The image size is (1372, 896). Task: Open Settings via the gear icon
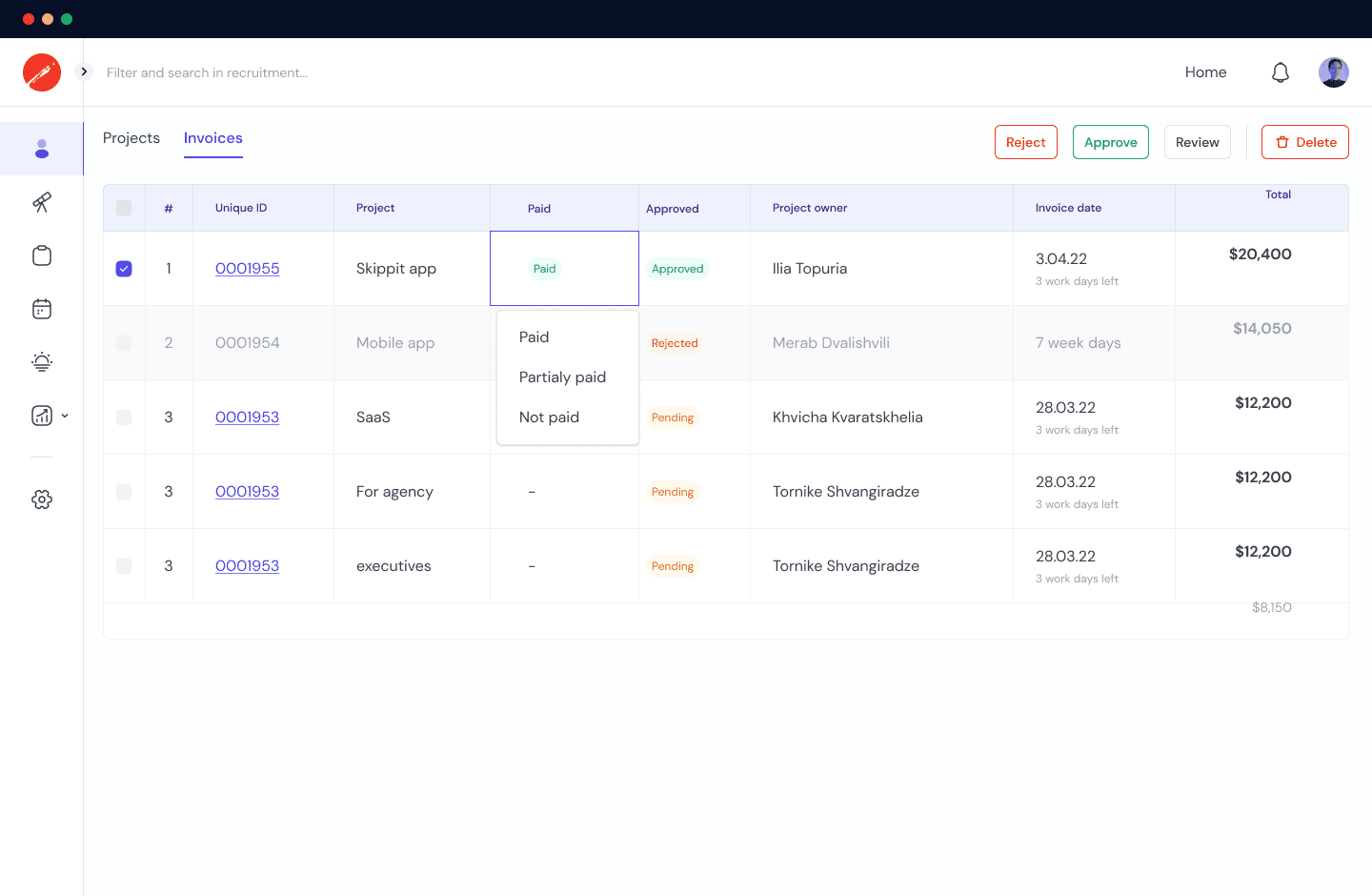click(x=42, y=499)
